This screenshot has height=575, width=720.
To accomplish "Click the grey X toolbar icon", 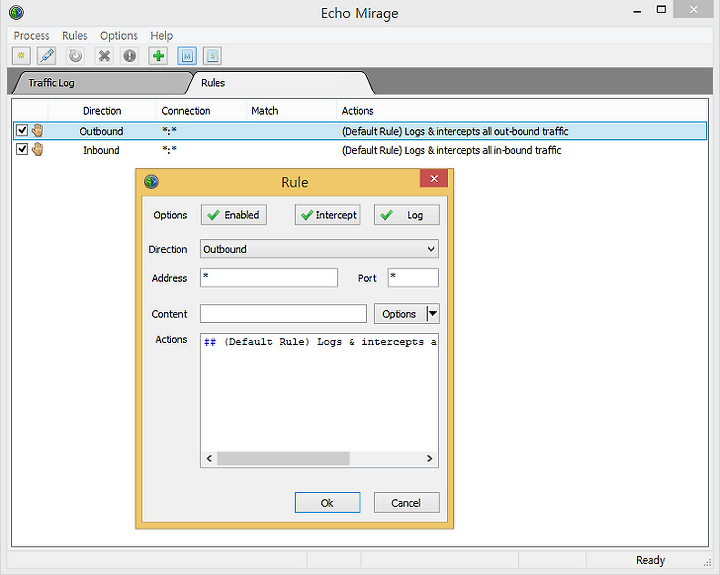I will click(x=104, y=56).
